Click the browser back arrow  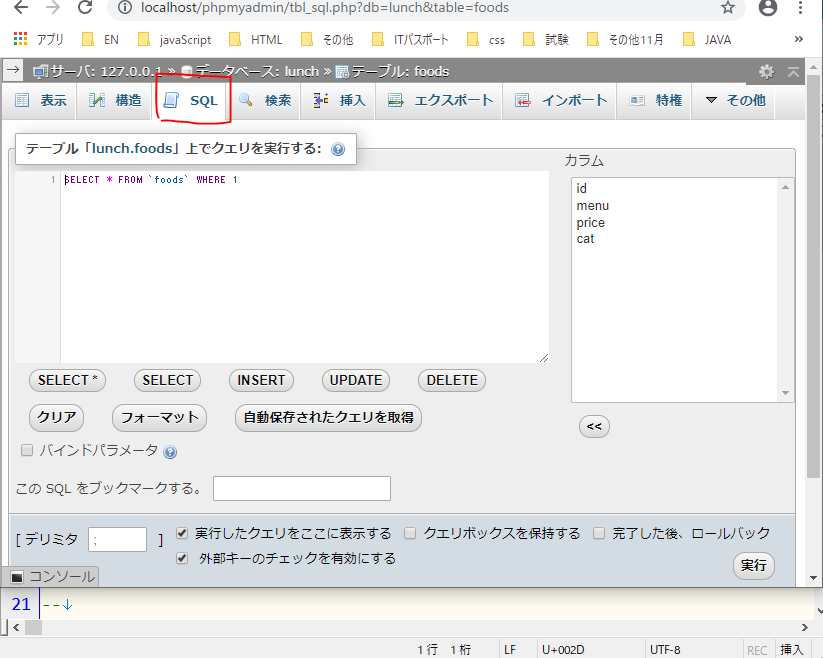click(21, 7)
